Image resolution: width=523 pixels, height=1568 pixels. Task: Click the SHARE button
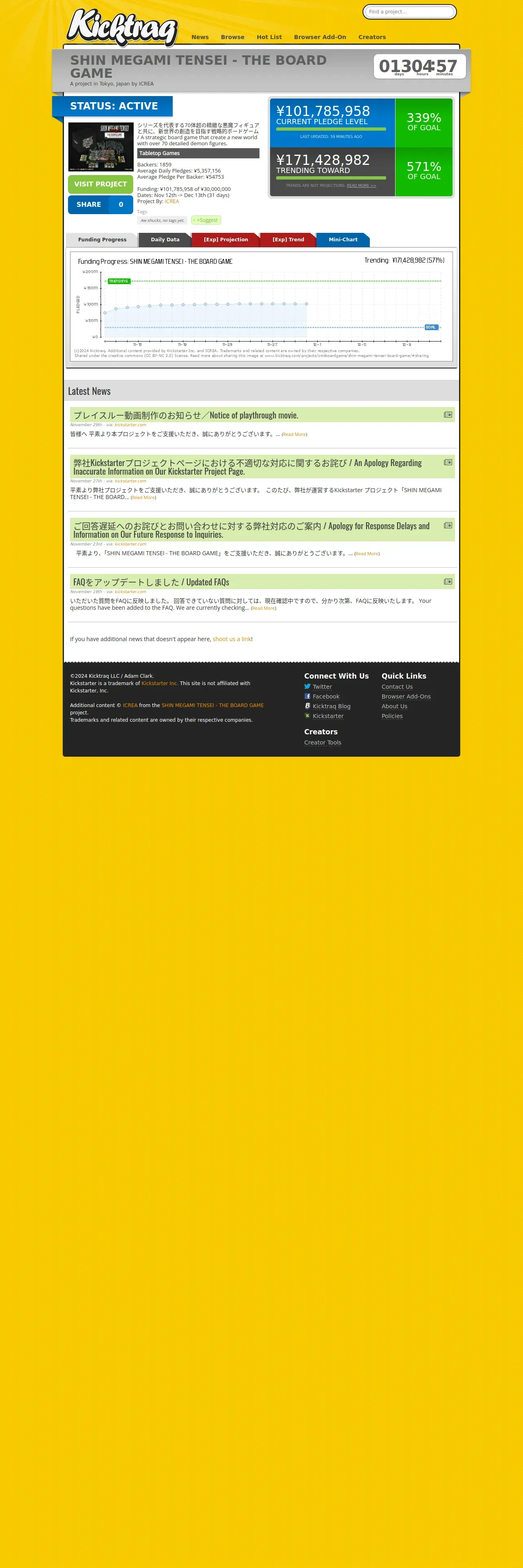tap(101, 204)
